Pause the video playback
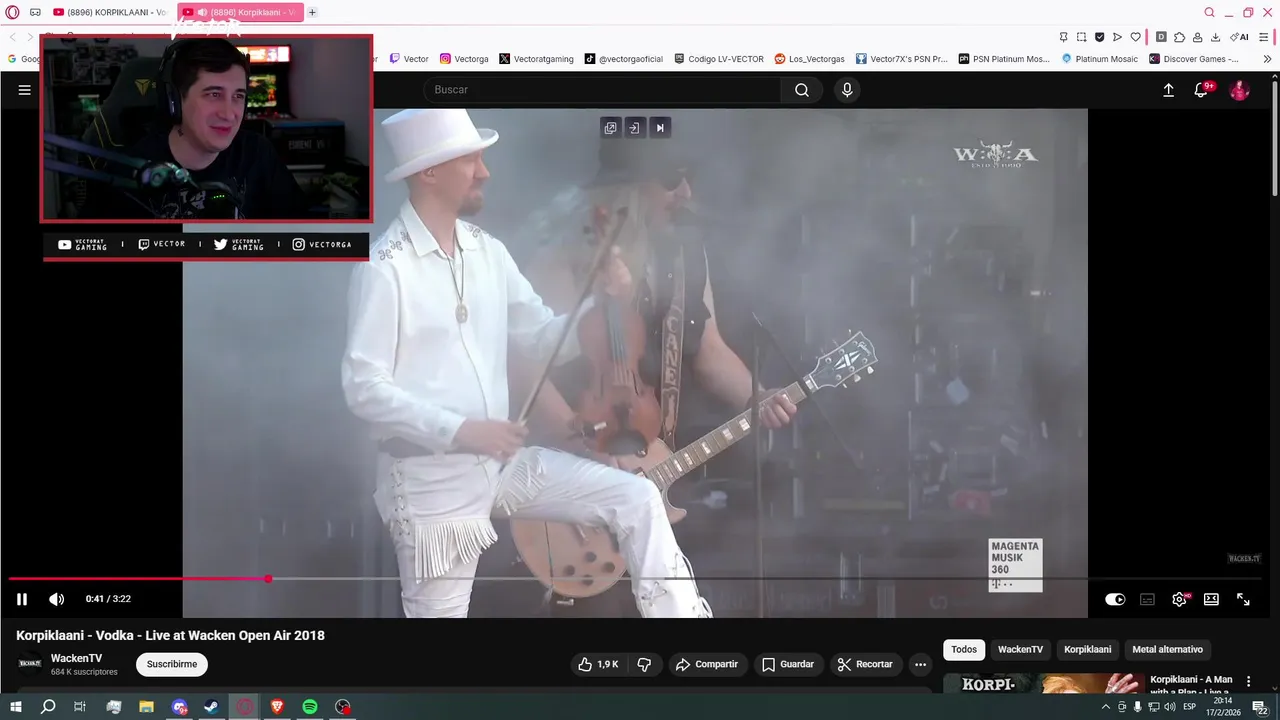1280x720 pixels. 22,599
